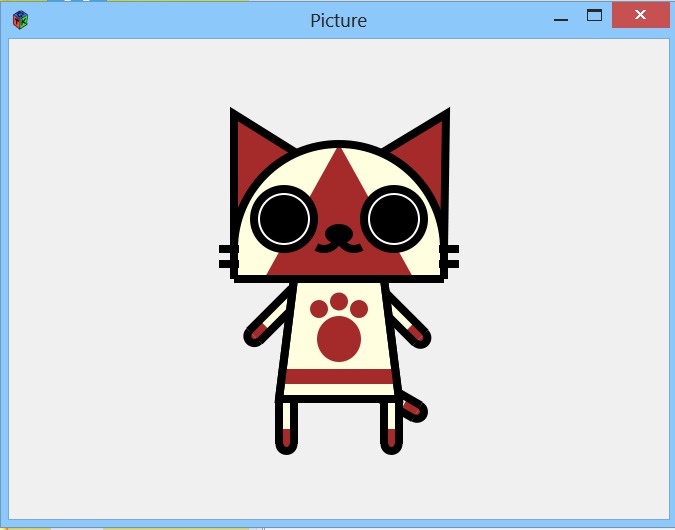The height and width of the screenshot is (530, 675).
Task: Click the red tip of the cat's left hand
Action: 257,333
